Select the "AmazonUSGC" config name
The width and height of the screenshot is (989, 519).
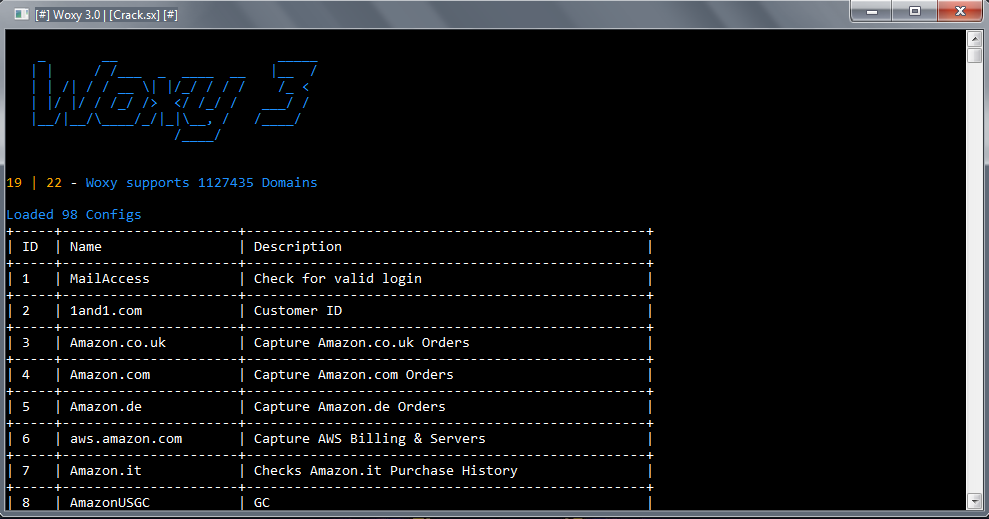pos(110,503)
